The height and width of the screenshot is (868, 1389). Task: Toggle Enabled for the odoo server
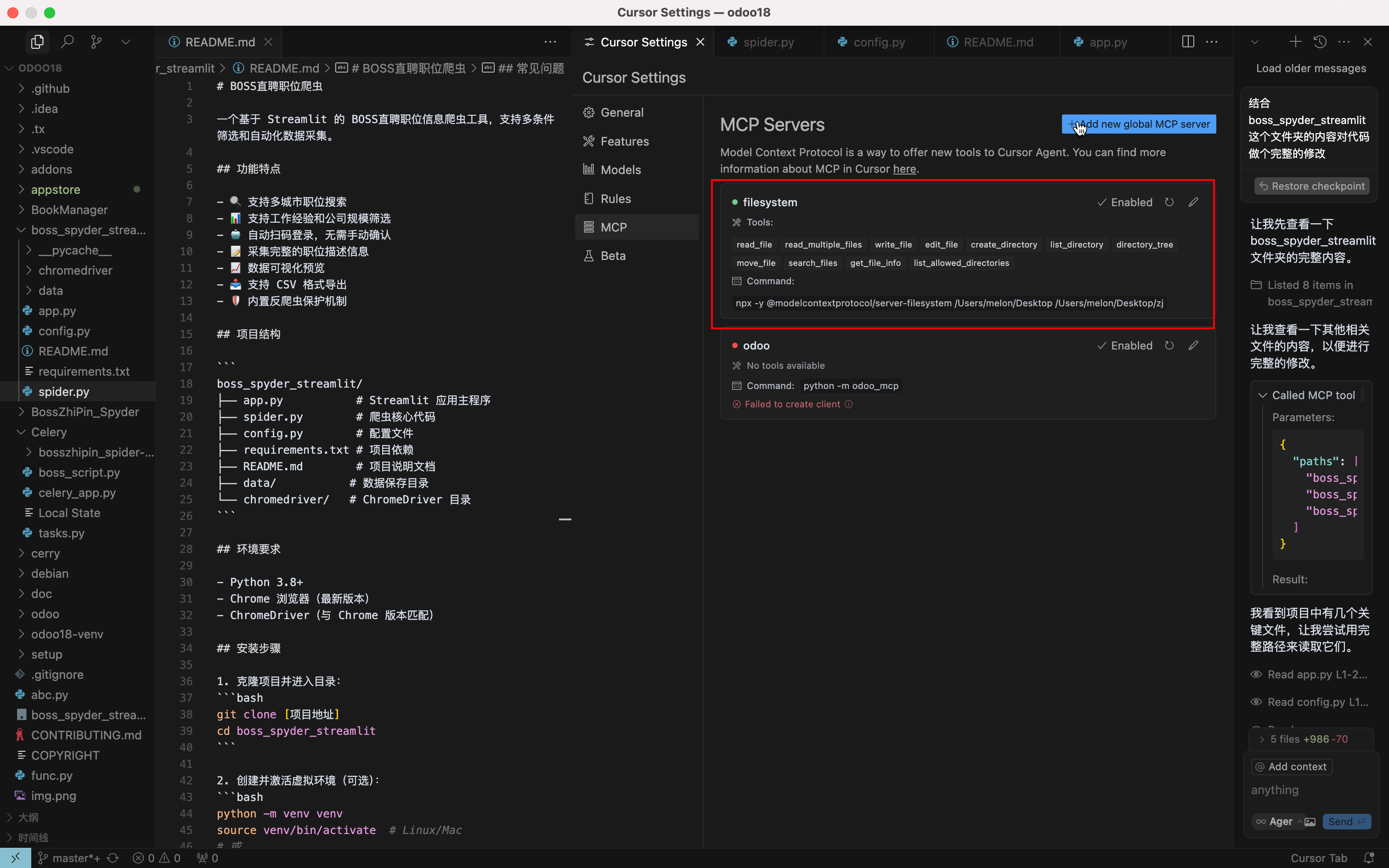[1124, 345]
